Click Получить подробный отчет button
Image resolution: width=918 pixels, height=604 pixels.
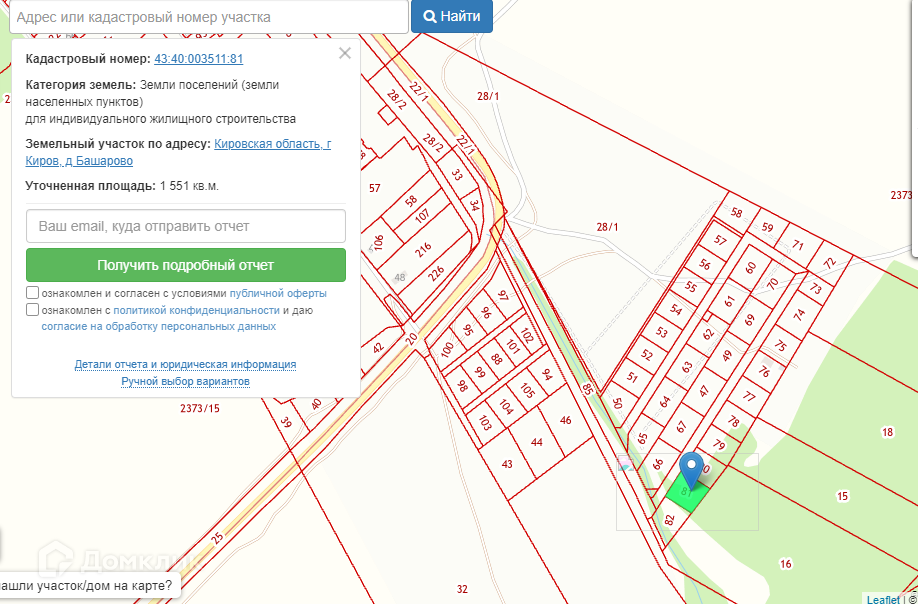tap(186, 265)
